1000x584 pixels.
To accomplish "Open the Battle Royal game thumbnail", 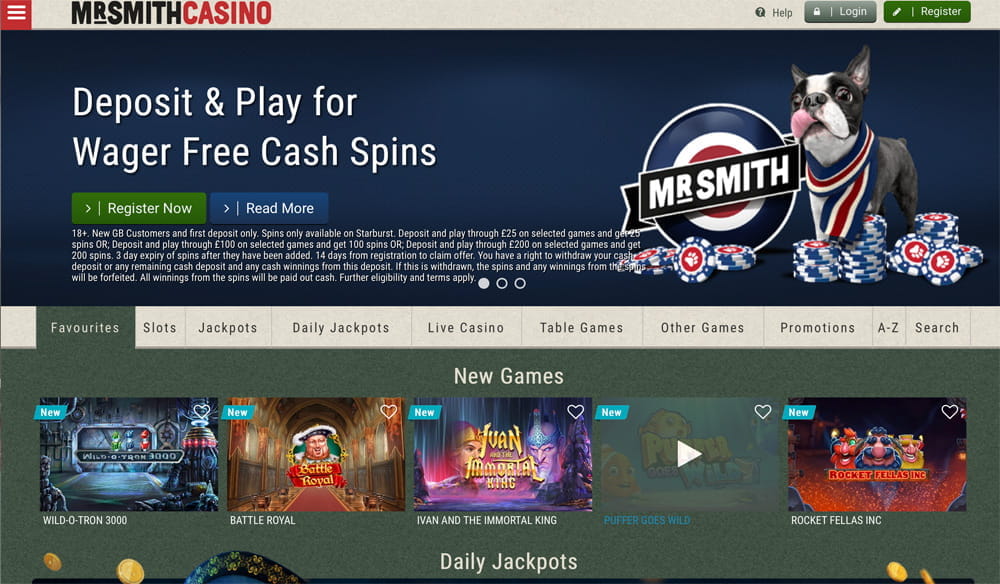I will [x=316, y=455].
